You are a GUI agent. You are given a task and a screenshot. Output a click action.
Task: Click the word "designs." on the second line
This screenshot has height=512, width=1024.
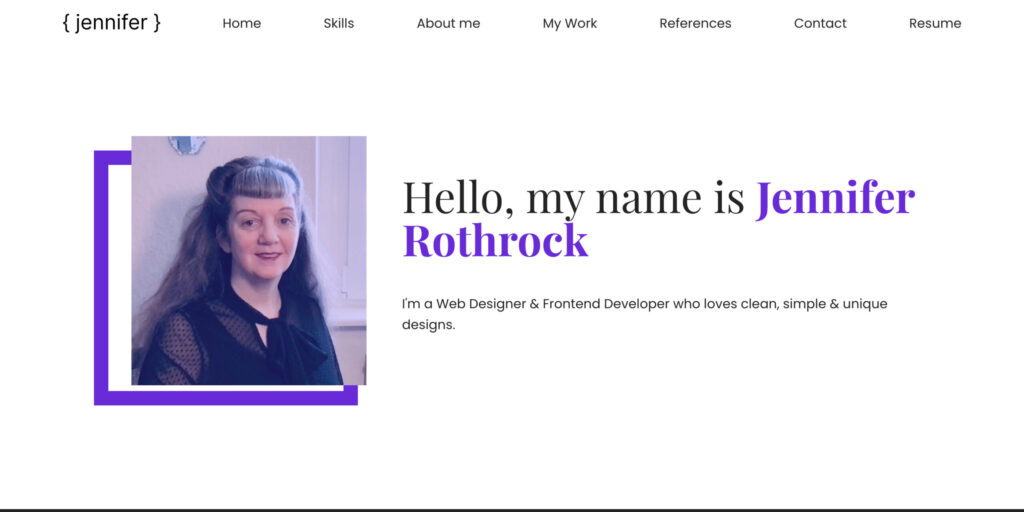428,325
